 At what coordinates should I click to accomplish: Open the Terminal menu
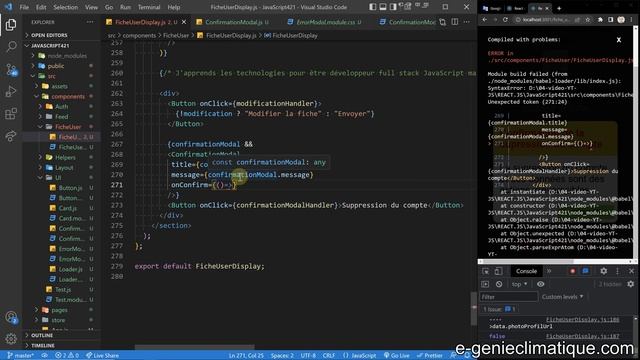[149, 7]
